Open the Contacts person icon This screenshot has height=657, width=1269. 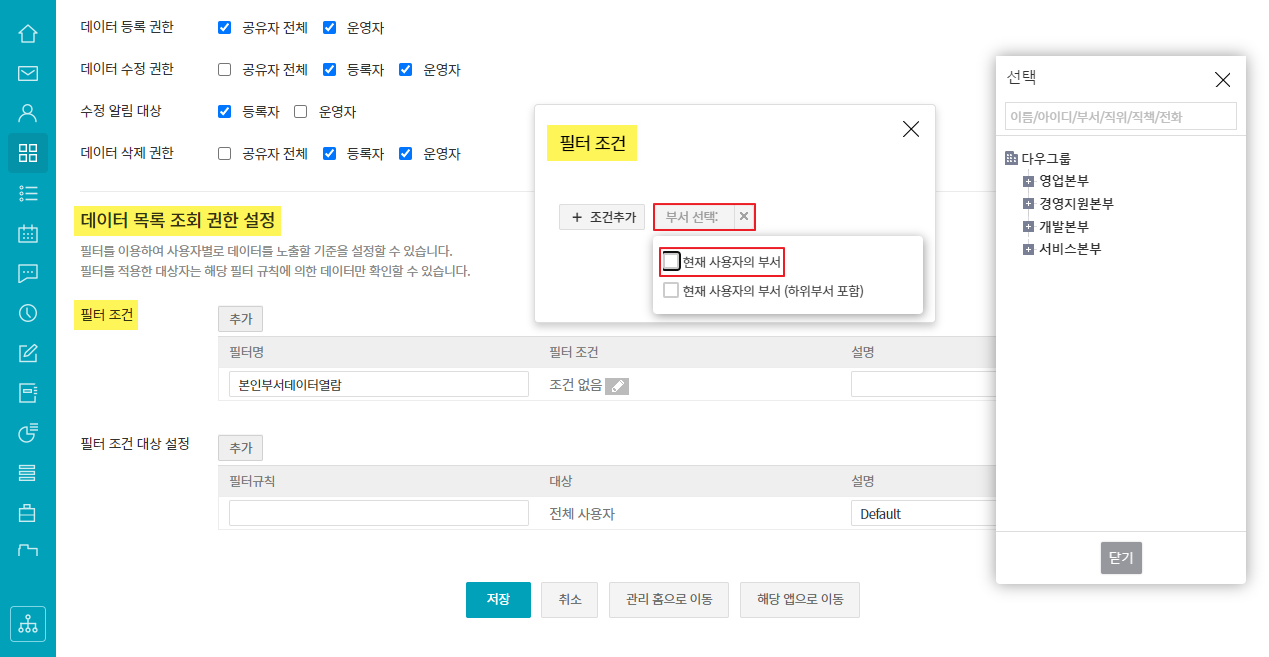click(x=28, y=113)
